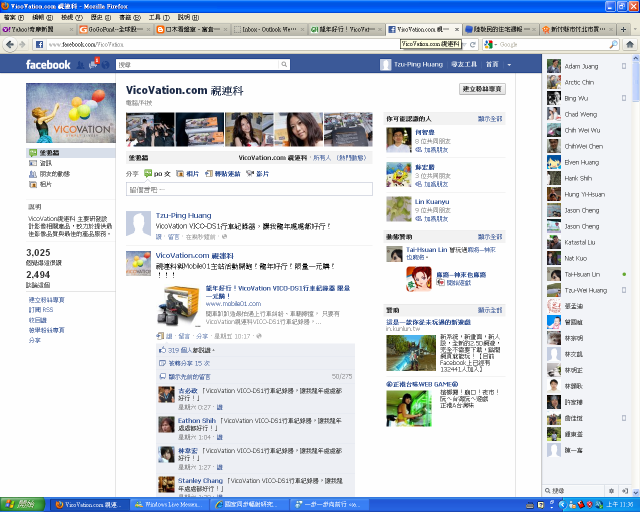This screenshot has width=640, height=512.
Task: Click inside the Facebook search field
Action: point(198,65)
